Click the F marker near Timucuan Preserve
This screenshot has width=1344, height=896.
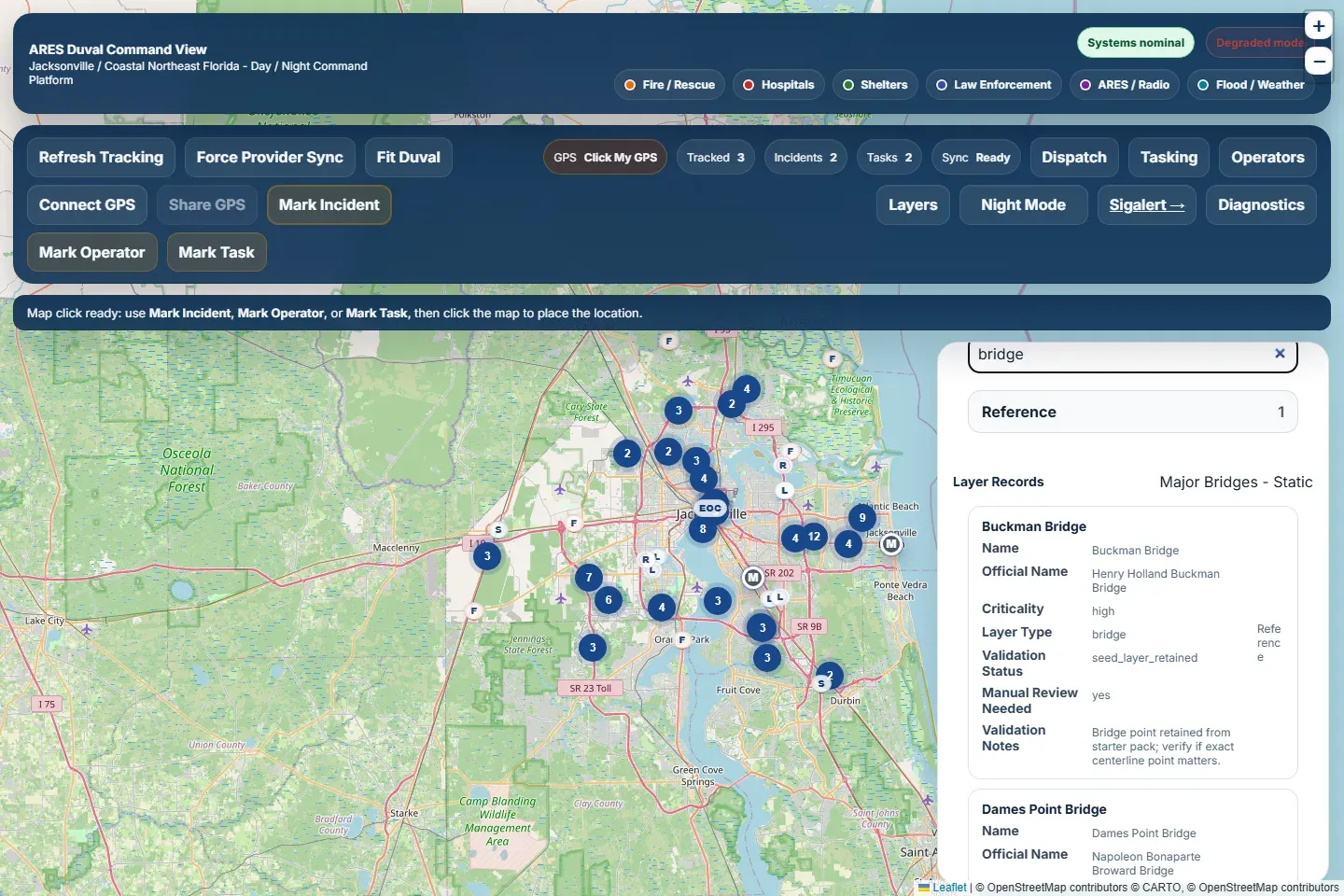pos(833,358)
